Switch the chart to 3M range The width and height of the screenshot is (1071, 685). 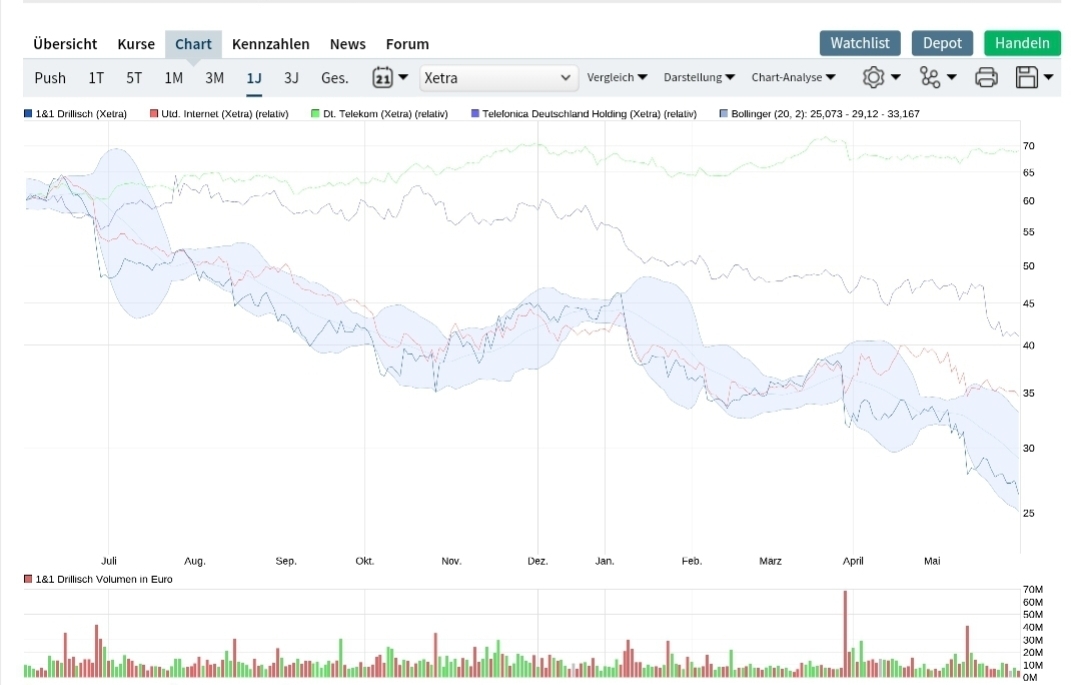tap(214, 77)
